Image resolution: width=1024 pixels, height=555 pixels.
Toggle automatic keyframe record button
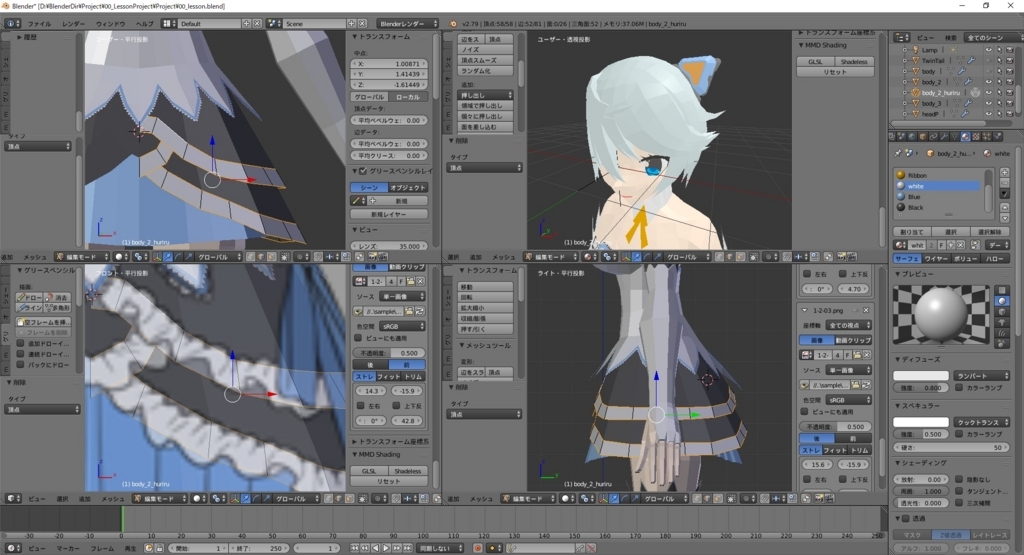(477, 548)
